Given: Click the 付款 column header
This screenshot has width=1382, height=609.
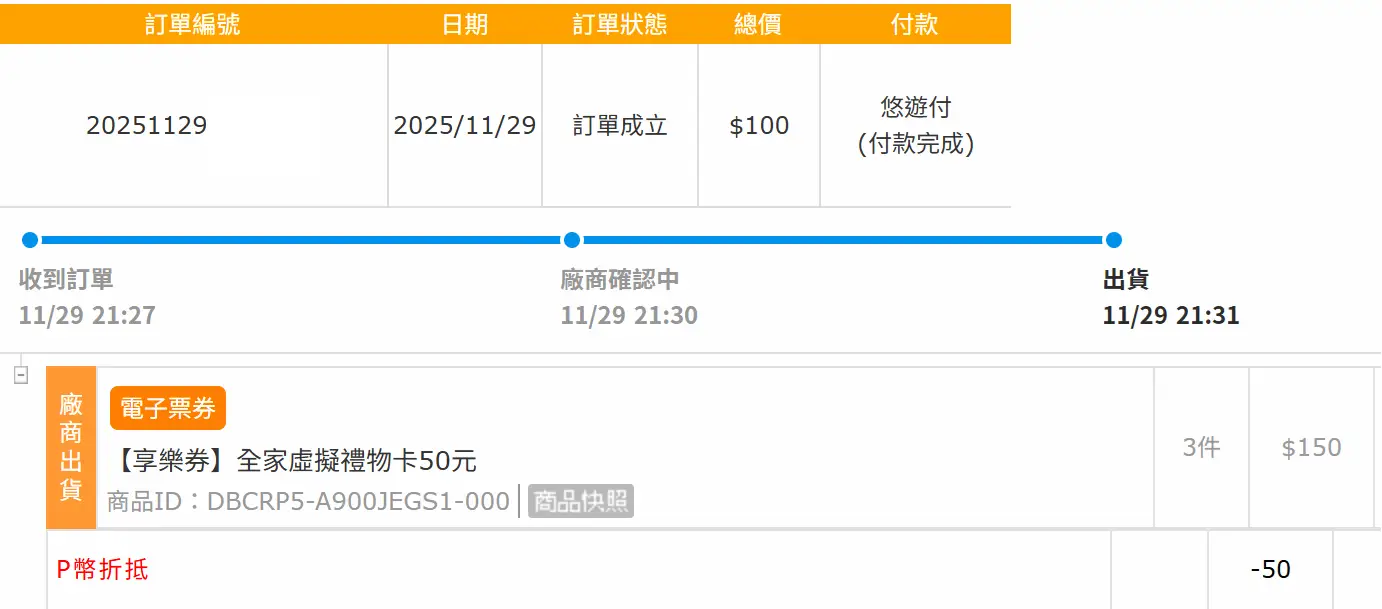Looking at the screenshot, I should pyautogui.click(x=915, y=24).
